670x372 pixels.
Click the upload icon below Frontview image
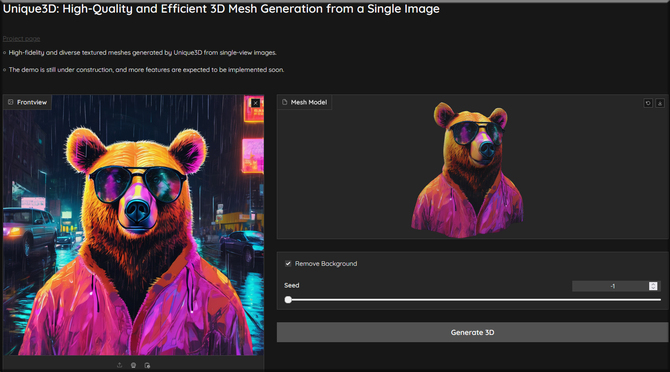click(x=119, y=365)
